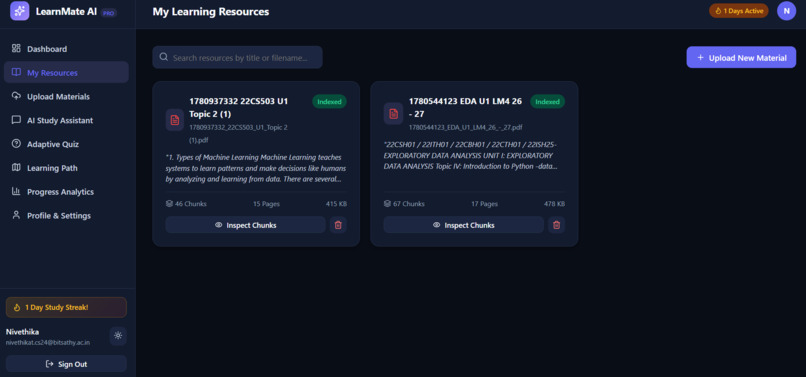Image resolution: width=806 pixels, height=377 pixels.
Task: Click Indexed badge on EDA U1 card
Action: coord(547,101)
